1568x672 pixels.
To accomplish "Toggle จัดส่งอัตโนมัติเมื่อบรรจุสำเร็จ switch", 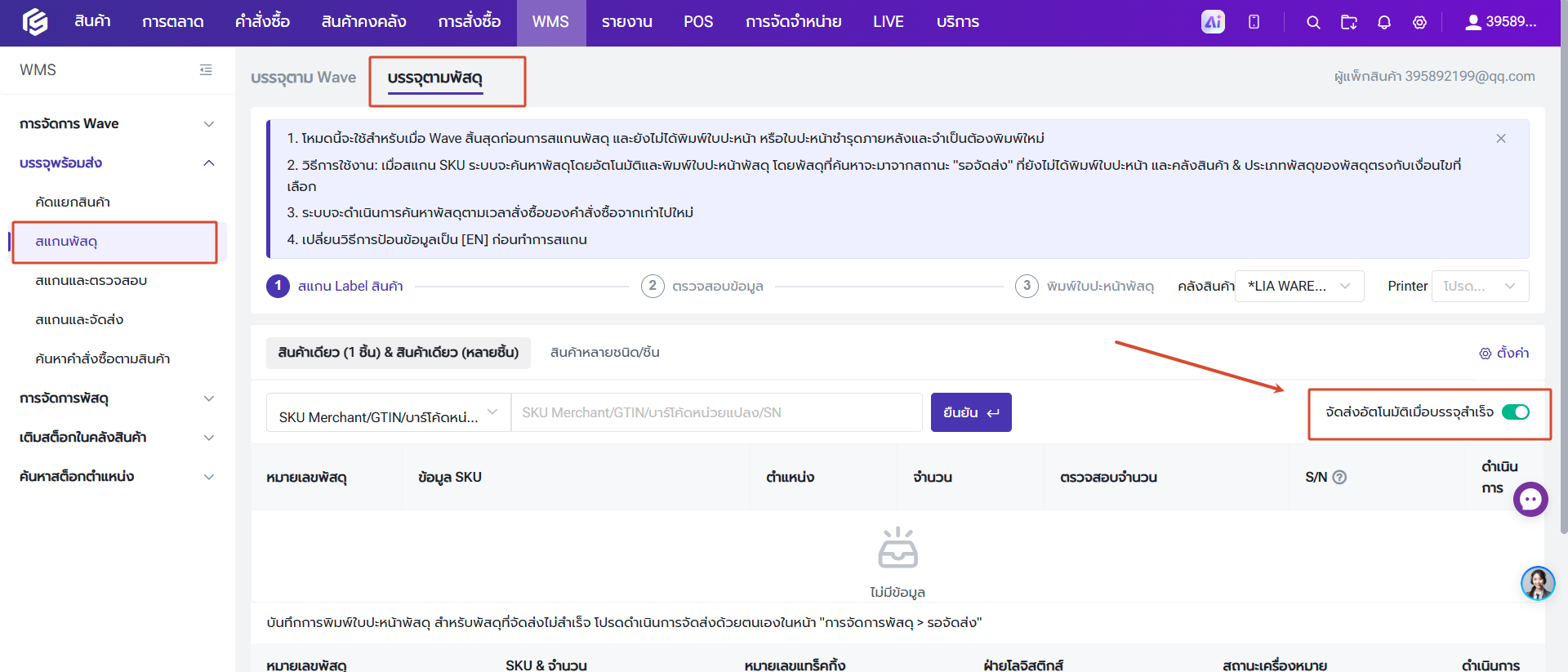I will 1516,412.
